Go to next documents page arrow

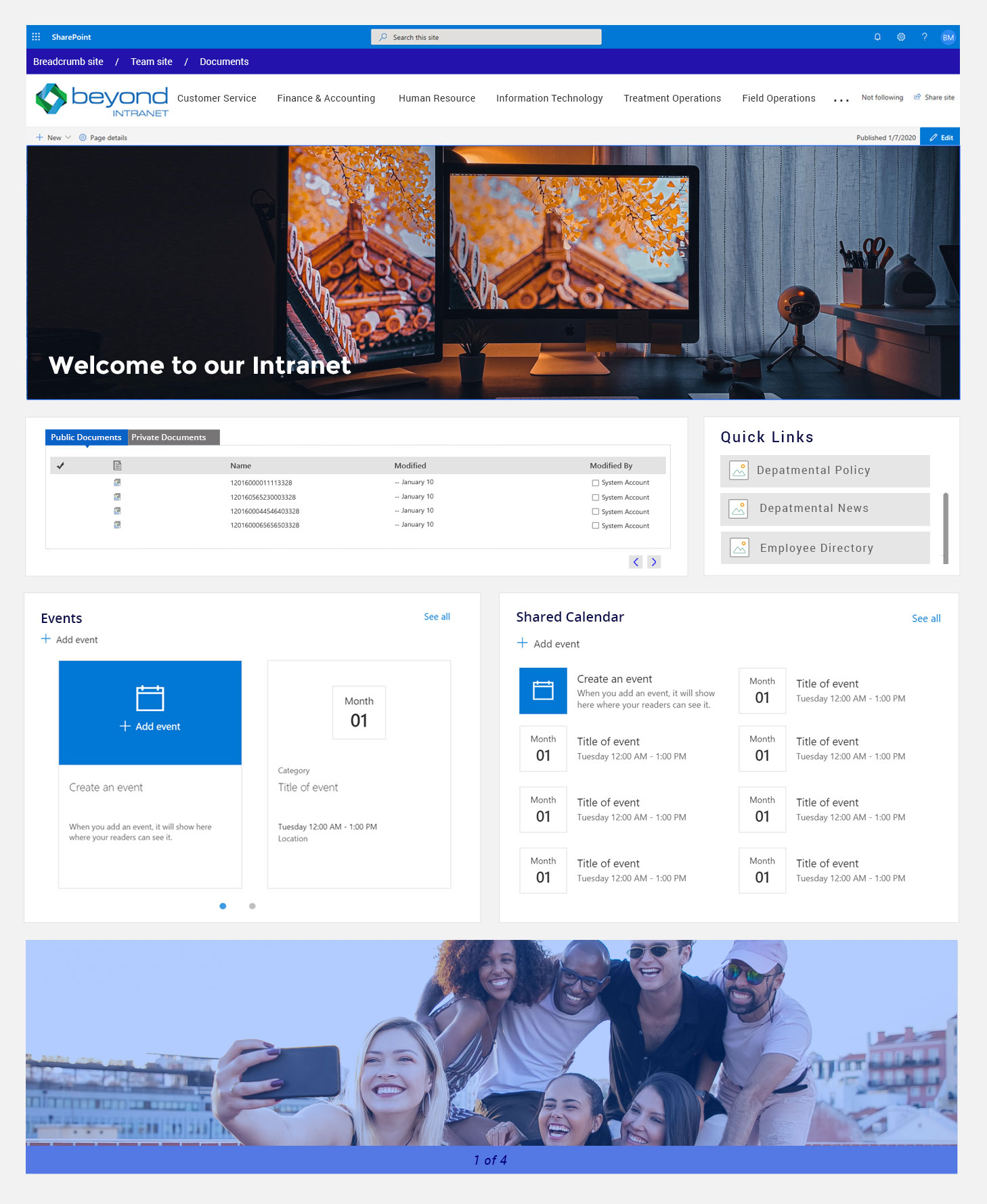(x=654, y=562)
